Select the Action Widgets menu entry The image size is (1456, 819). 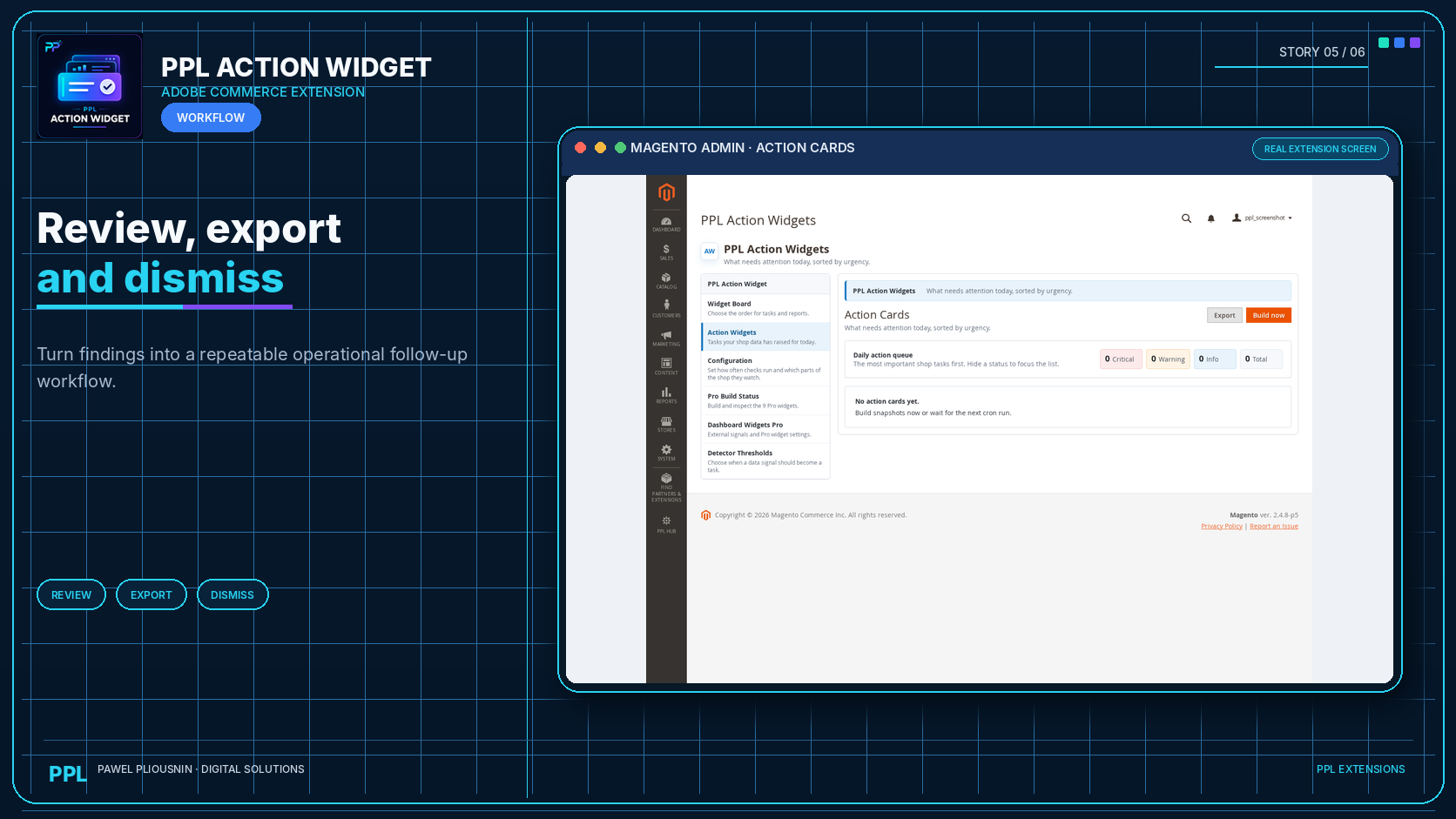pos(765,337)
